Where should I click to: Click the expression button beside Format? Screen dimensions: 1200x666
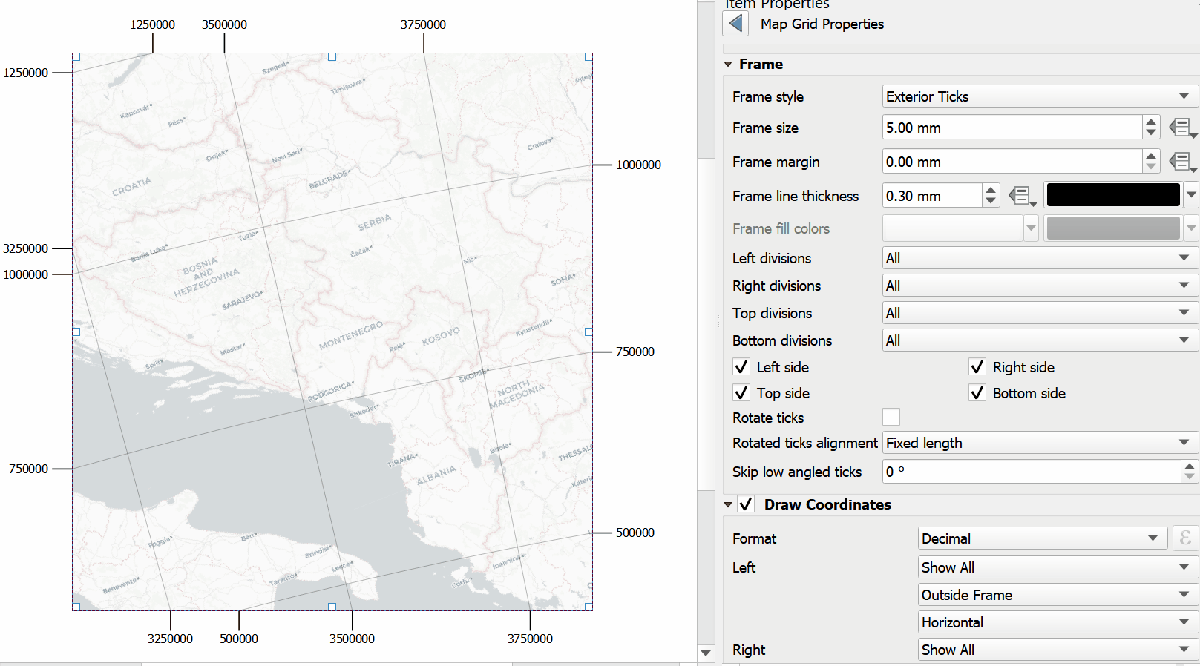coord(1183,538)
